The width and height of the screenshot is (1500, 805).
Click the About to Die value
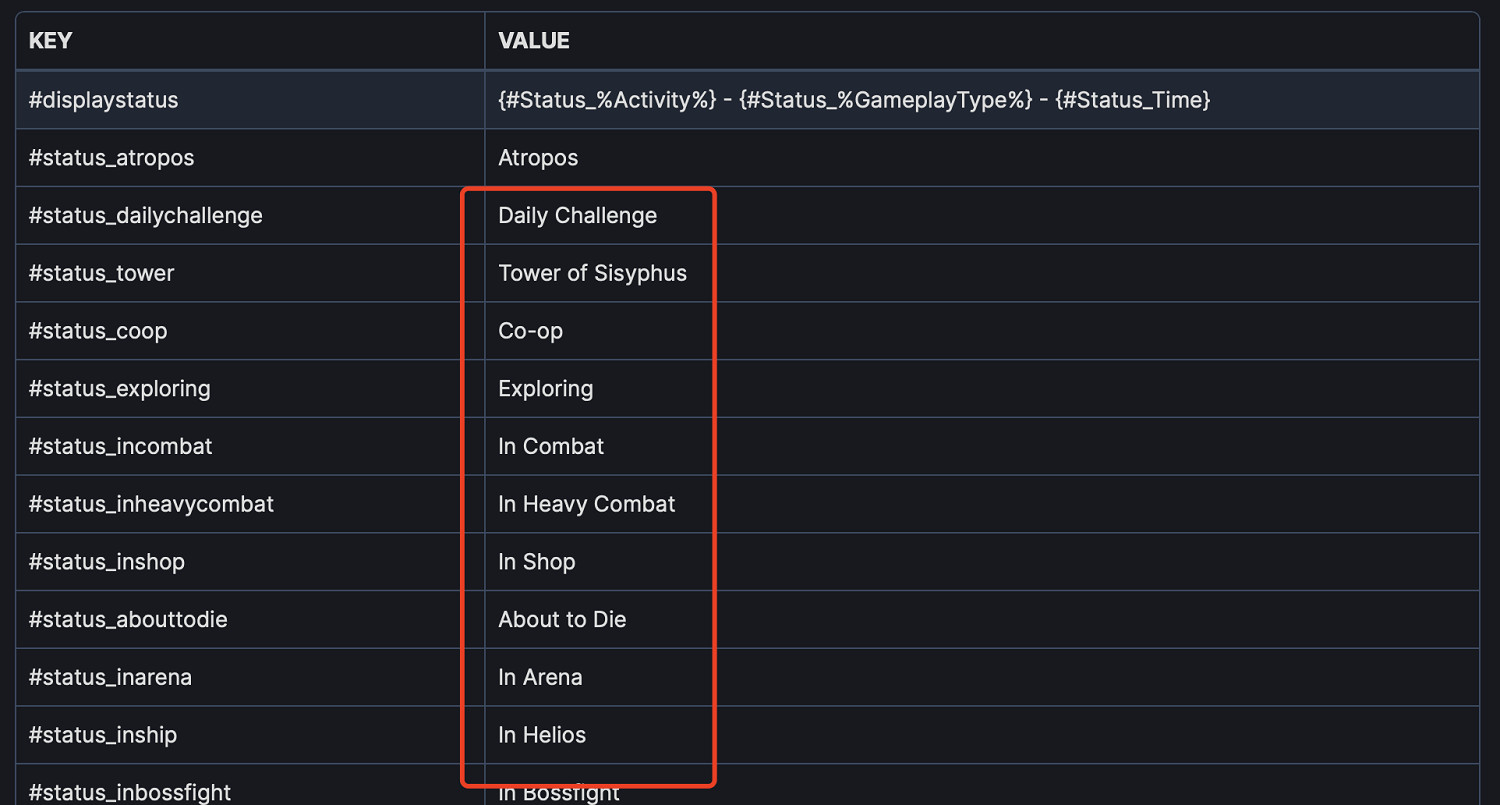coord(562,620)
